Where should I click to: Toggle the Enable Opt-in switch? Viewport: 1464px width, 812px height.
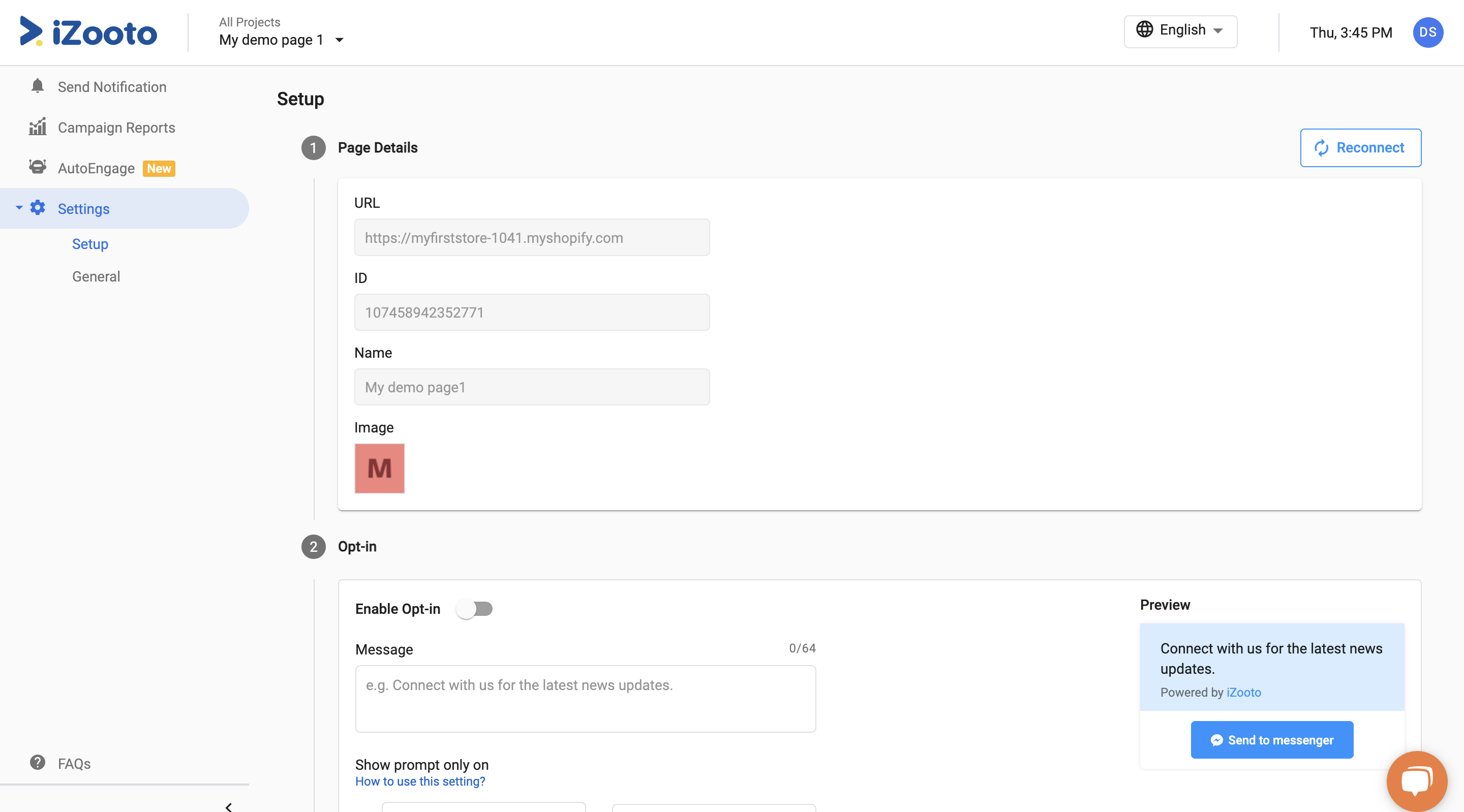pos(475,609)
